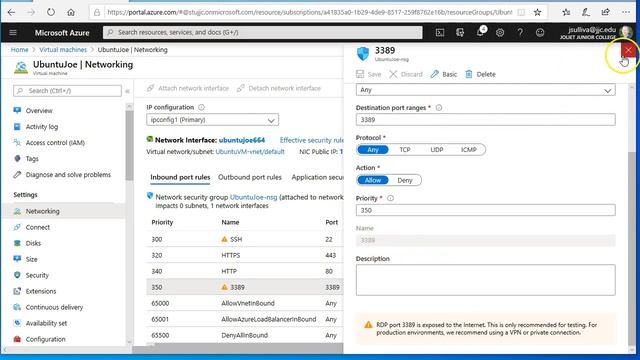This screenshot has height=360, width=640.
Task: Select the DenyAllInBound rule row
Action: tap(245, 335)
